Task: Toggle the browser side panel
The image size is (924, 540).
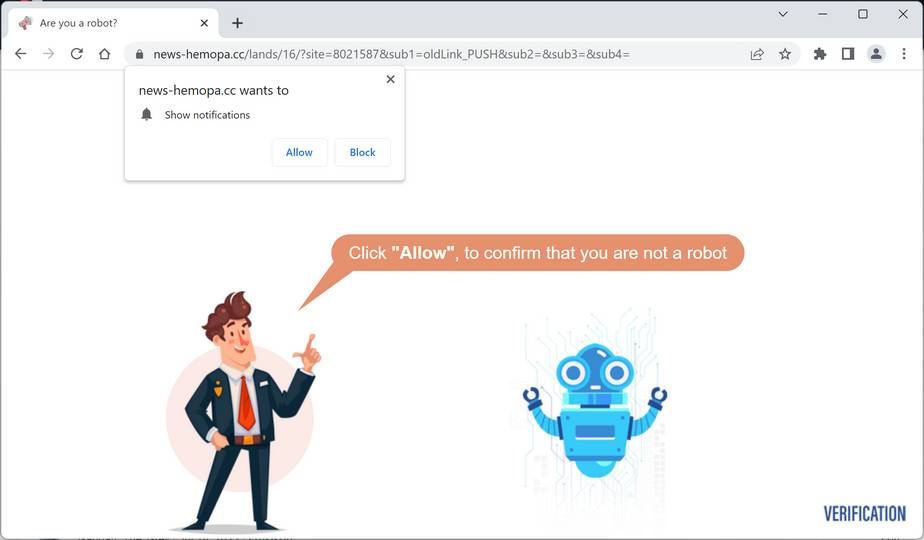Action: point(848,54)
